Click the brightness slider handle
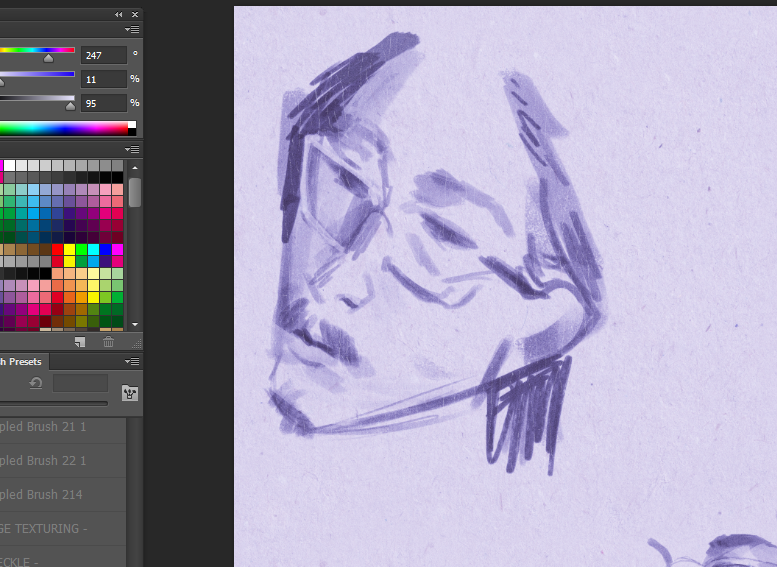This screenshot has height=567, width=777. point(70,106)
